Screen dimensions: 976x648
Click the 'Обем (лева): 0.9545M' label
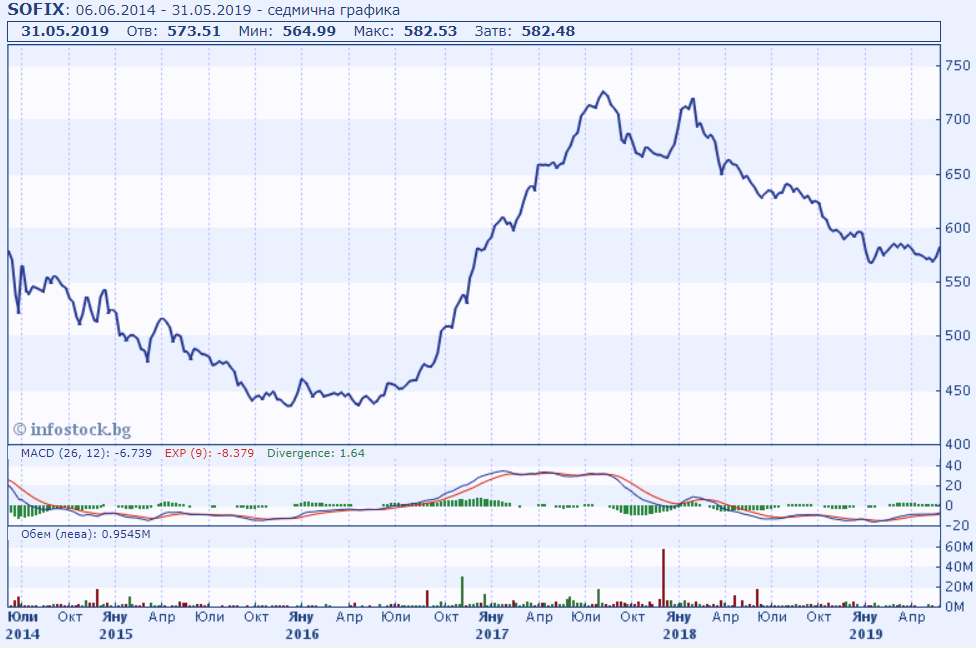[x=85, y=534]
